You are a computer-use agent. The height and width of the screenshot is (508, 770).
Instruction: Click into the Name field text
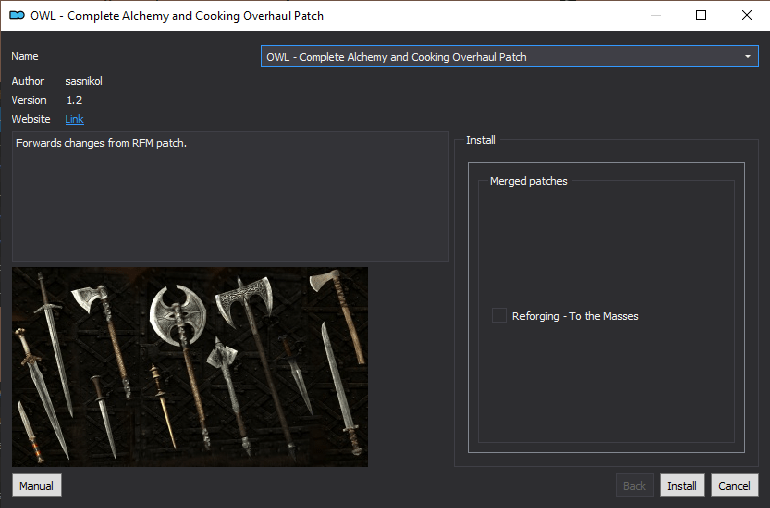tap(396, 57)
